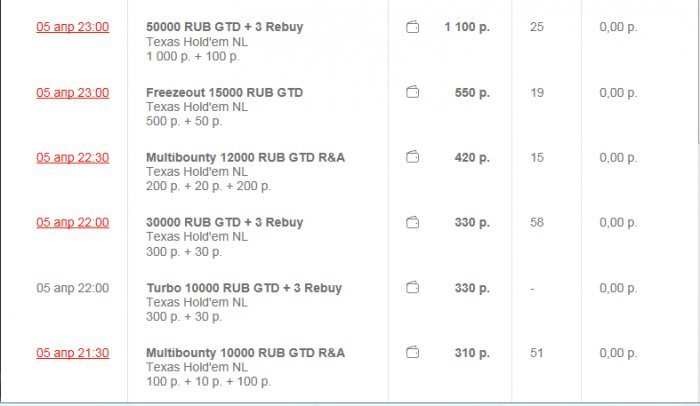Click wallet icon for 50000 RUB GTD tournament

(412, 27)
